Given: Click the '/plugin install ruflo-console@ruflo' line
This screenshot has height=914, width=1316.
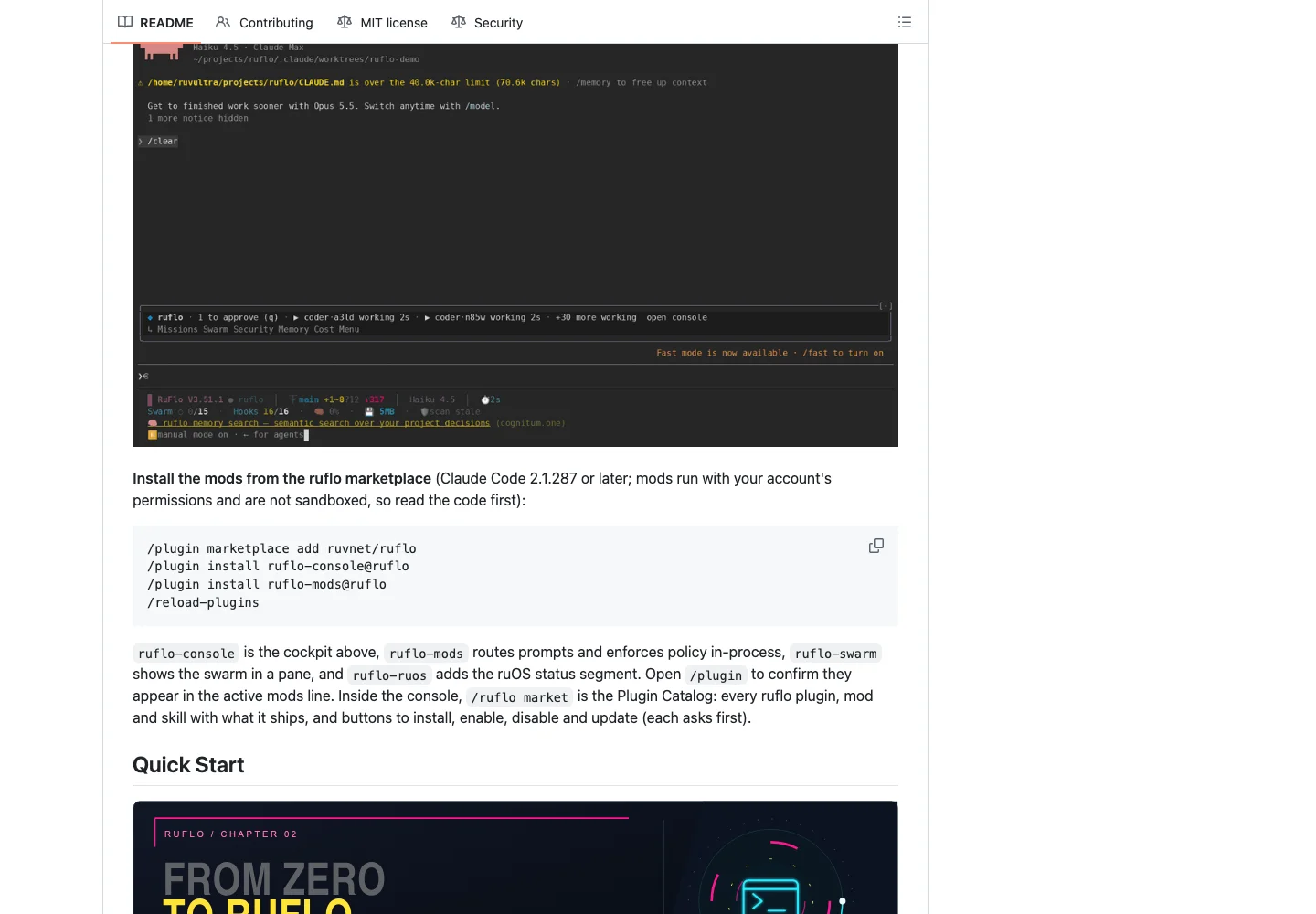Looking at the screenshot, I should [278, 567].
